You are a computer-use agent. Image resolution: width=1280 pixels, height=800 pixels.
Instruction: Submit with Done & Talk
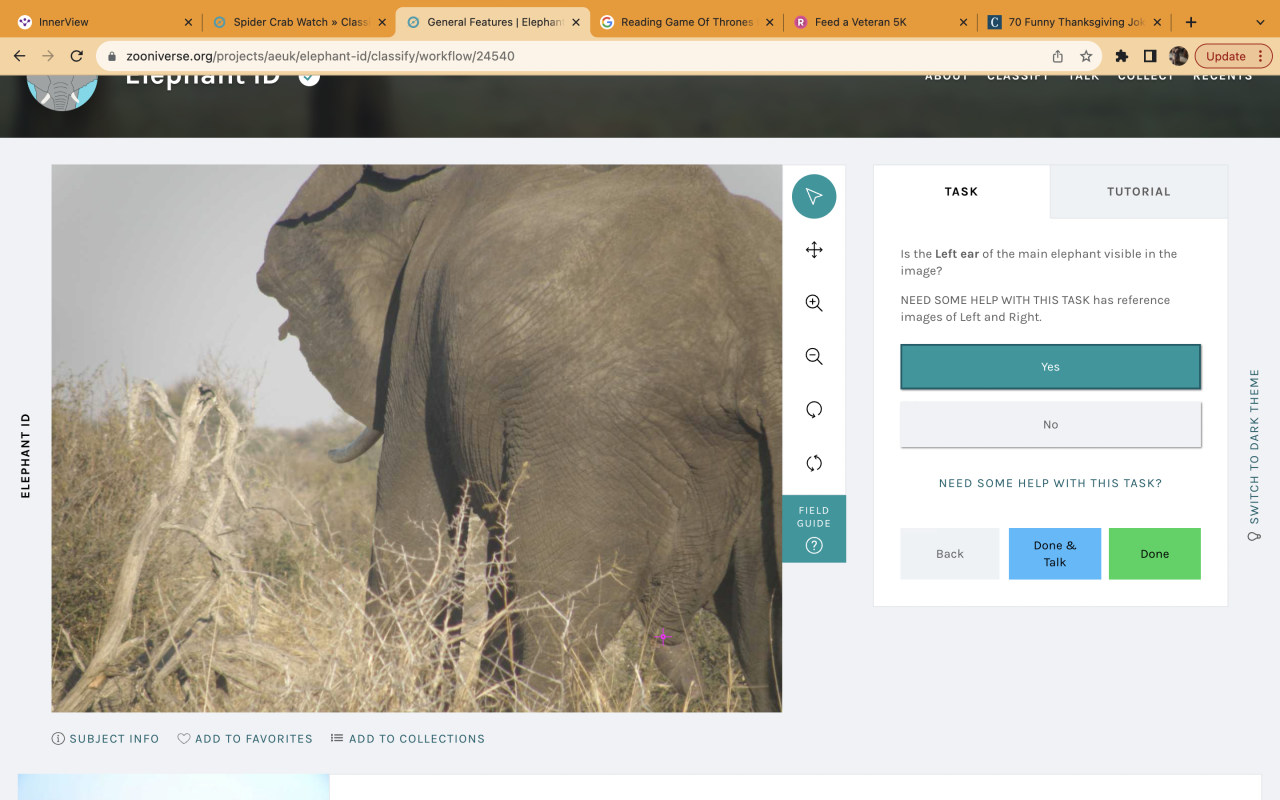(x=1055, y=554)
